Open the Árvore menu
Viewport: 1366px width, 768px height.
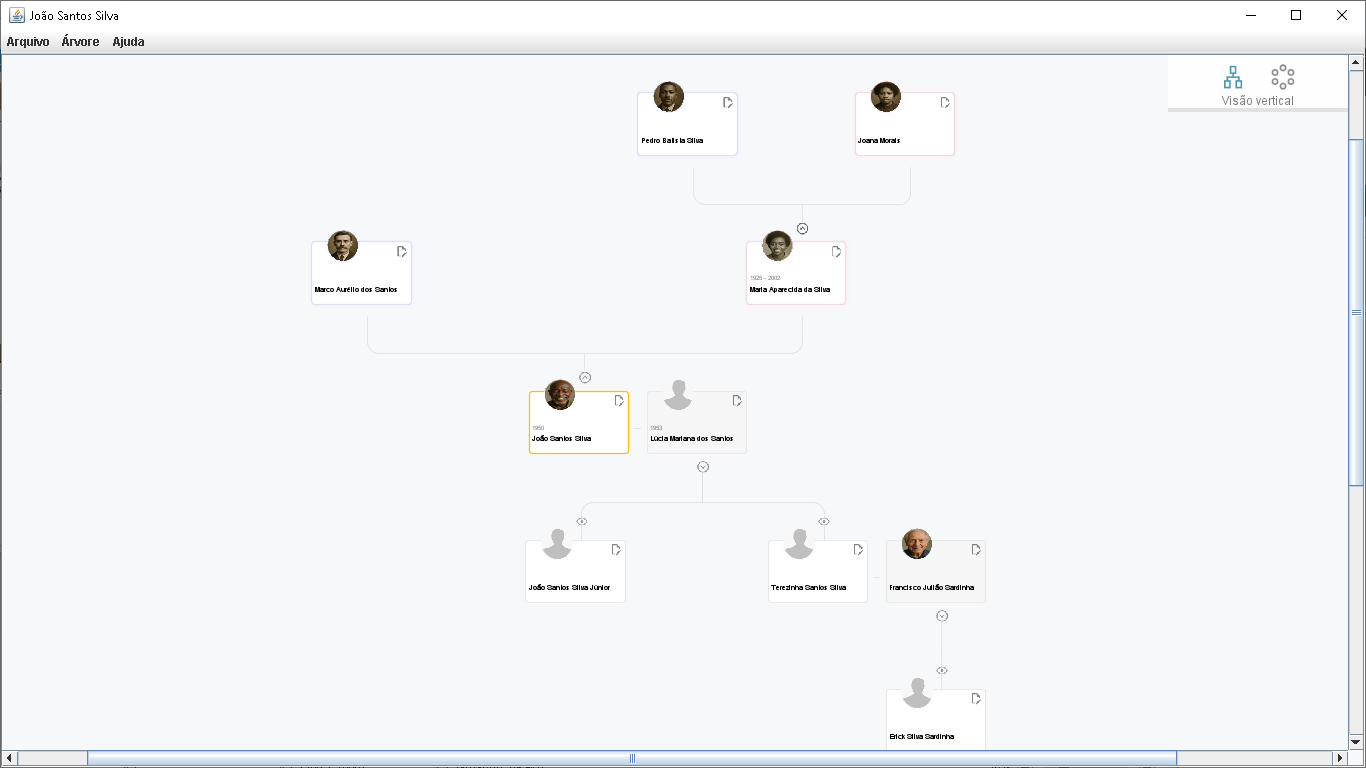click(x=80, y=41)
